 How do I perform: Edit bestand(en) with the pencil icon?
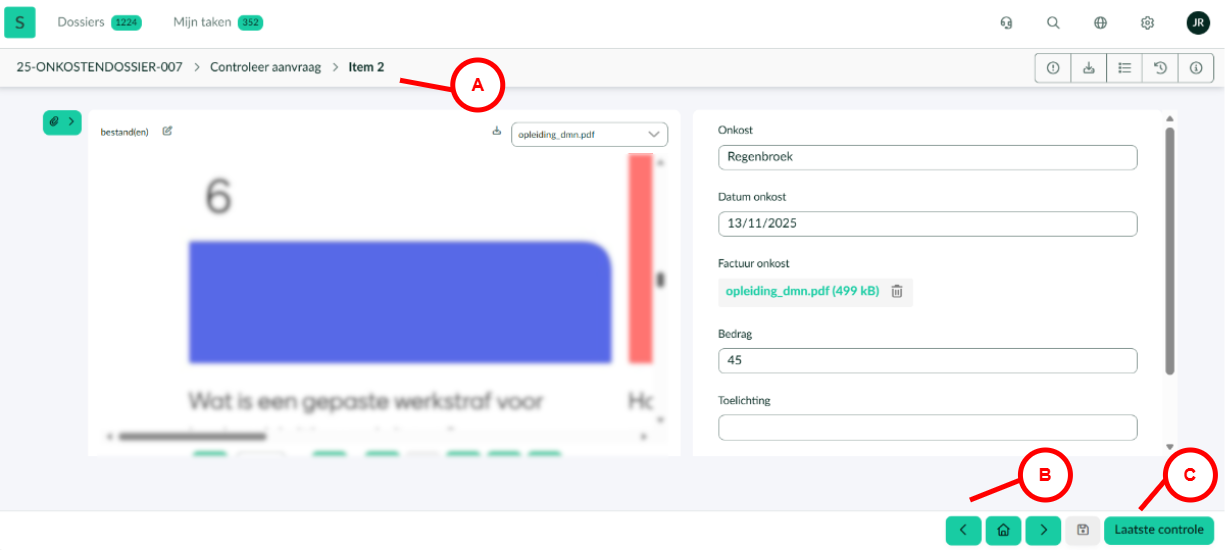tap(167, 131)
